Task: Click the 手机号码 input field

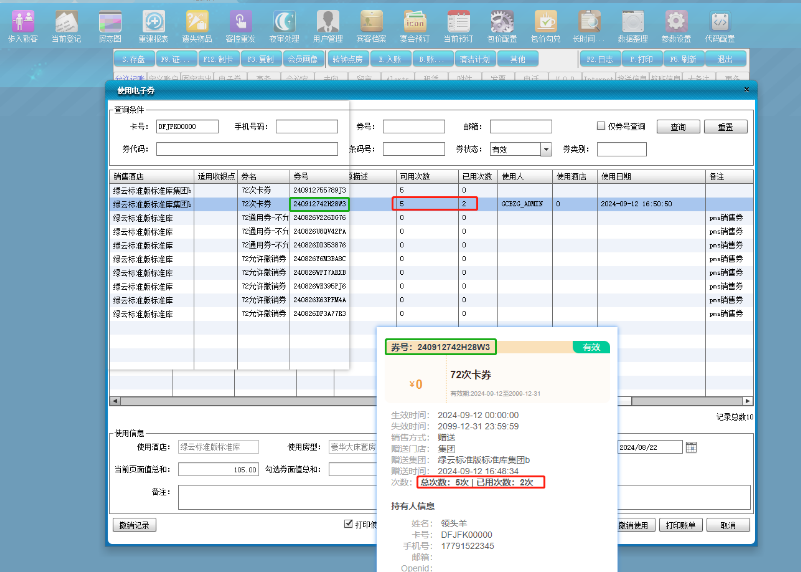Action: (307, 126)
